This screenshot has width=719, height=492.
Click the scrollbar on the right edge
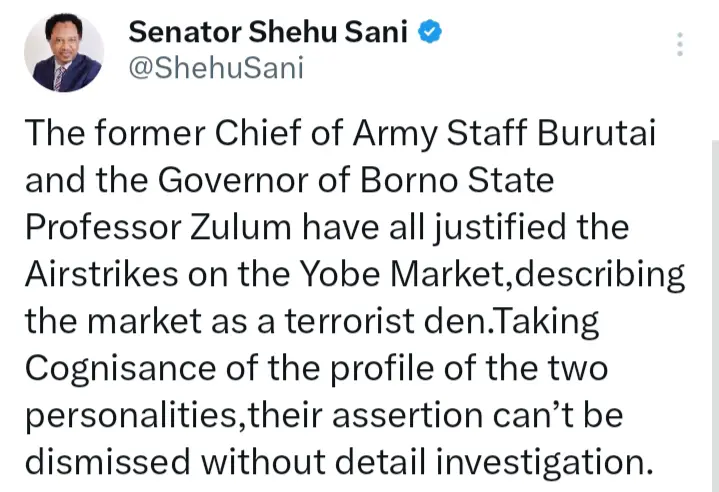(x=713, y=300)
